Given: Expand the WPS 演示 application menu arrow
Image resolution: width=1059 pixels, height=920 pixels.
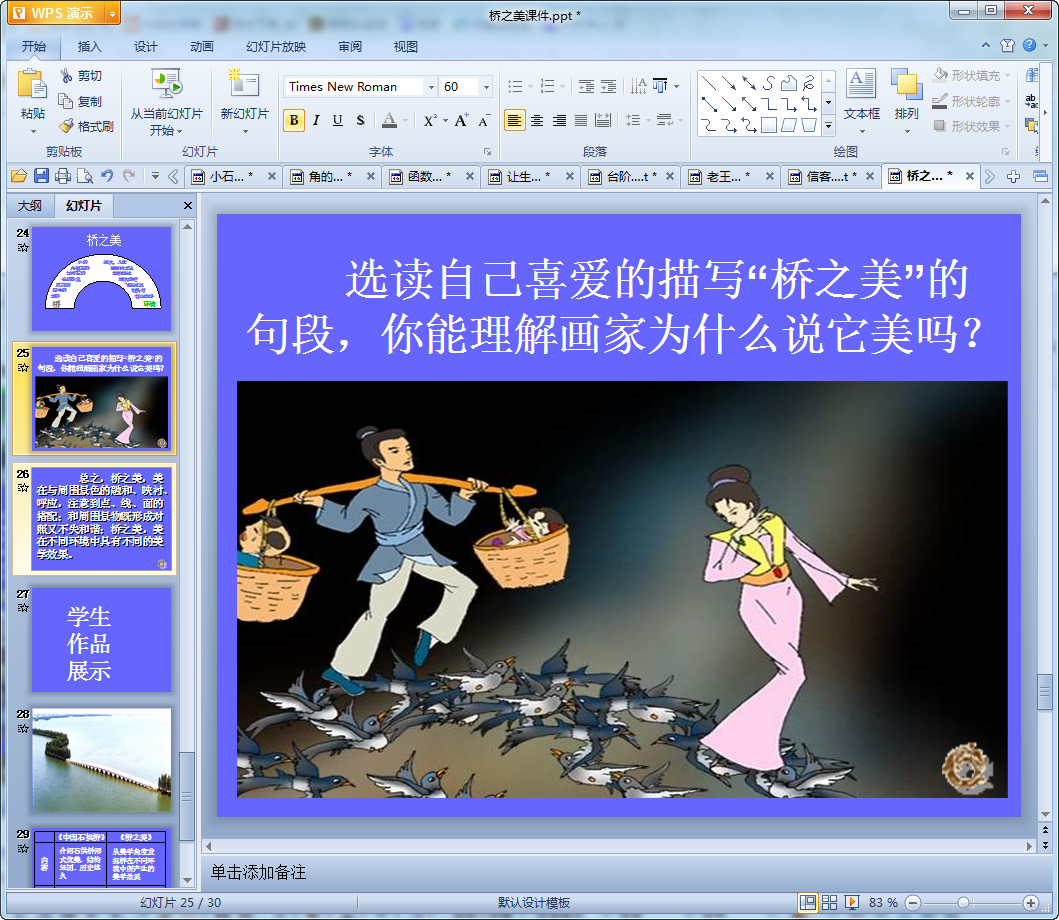Looking at the screenshot, I should pyautogui.click(x=113, y=13).
